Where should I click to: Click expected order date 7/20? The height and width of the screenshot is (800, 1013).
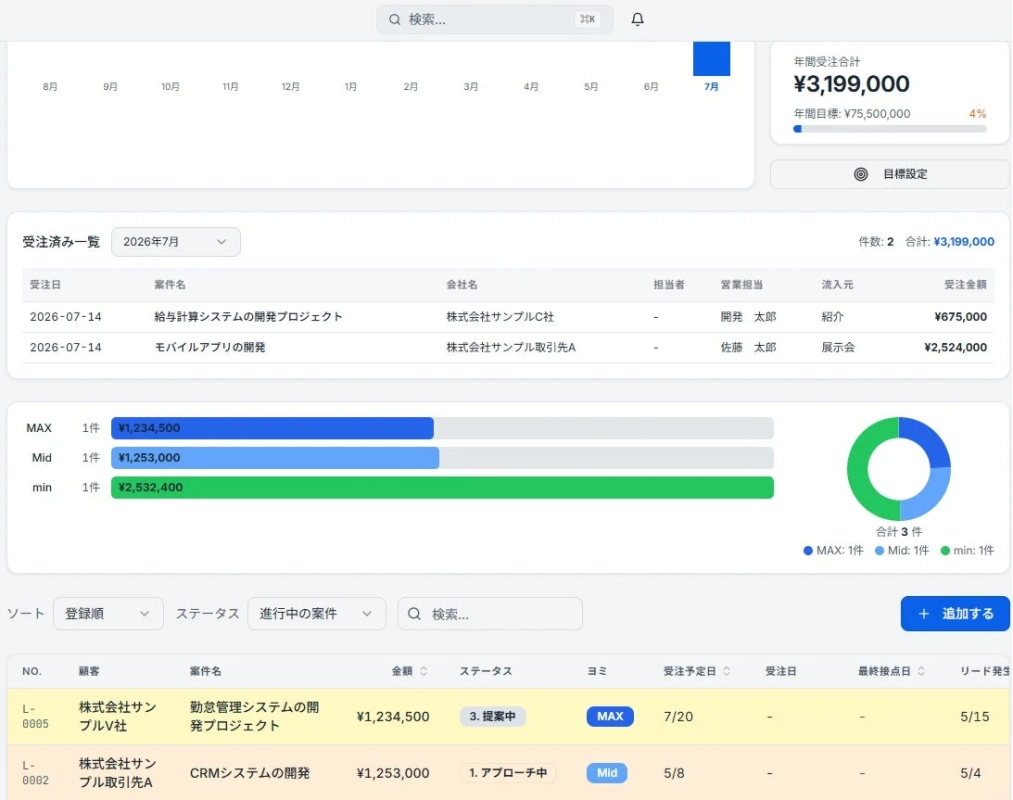(678, 716)
